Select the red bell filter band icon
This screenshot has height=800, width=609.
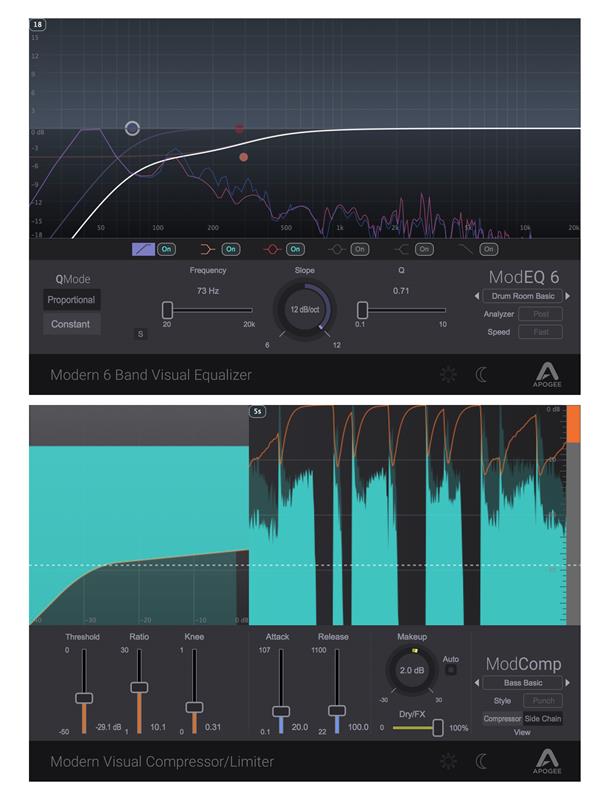272,249
